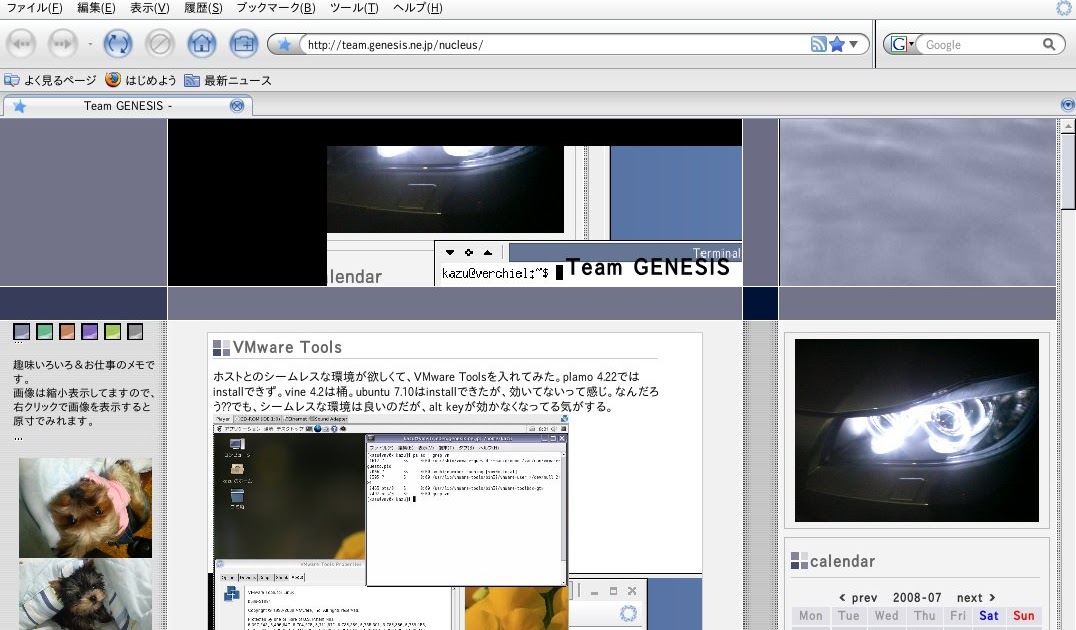Click the 2008-07 calendar month label
This screenshot has height=630, width=1076.
coord(917,598)
